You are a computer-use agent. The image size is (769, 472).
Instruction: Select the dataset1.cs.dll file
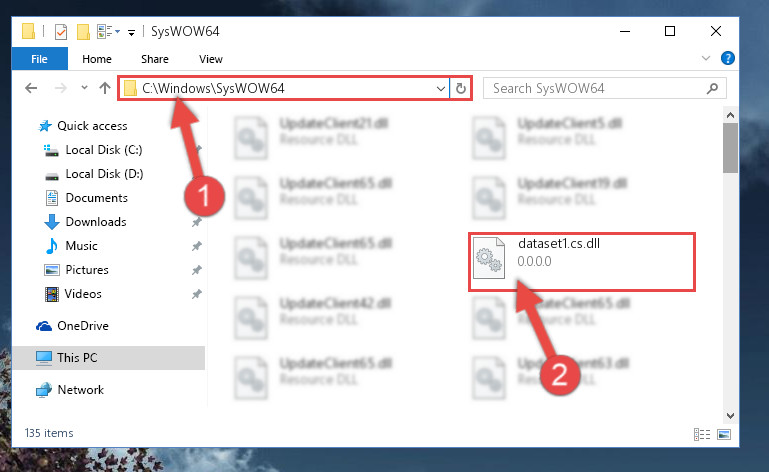[x=582, y=262]
